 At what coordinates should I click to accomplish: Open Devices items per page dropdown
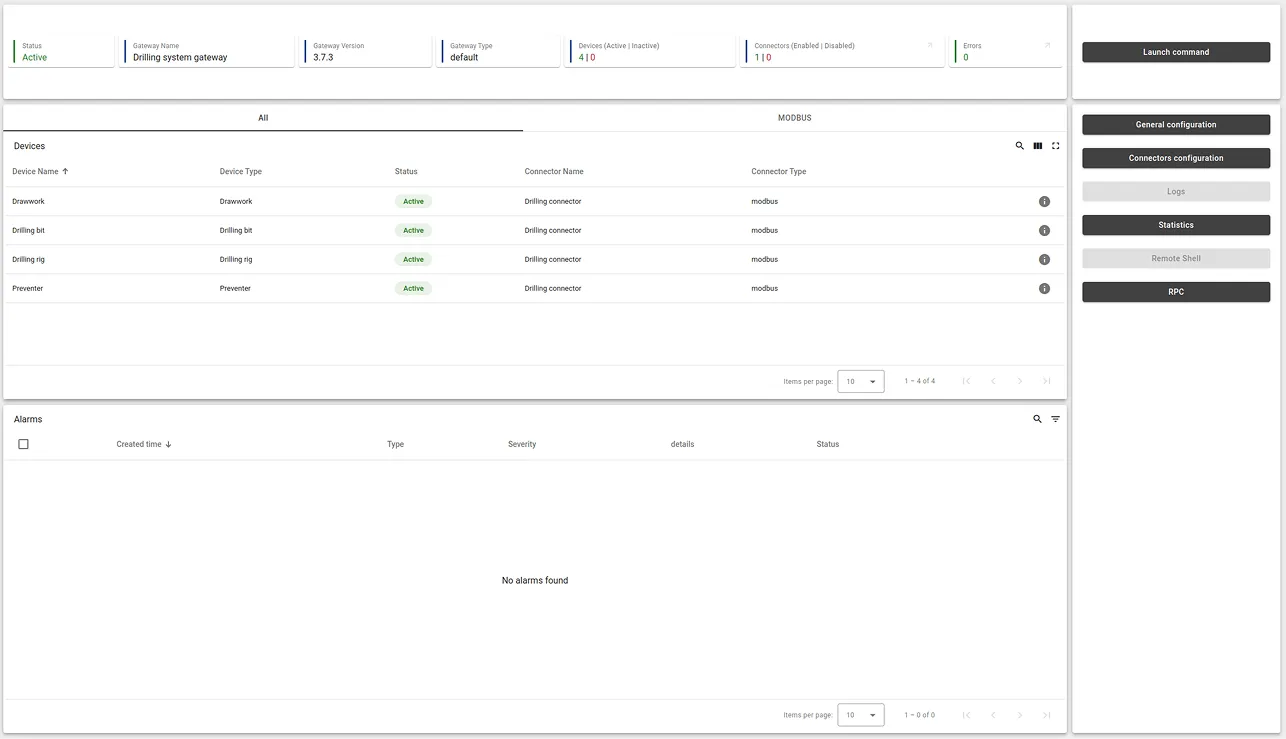[860, 381]
